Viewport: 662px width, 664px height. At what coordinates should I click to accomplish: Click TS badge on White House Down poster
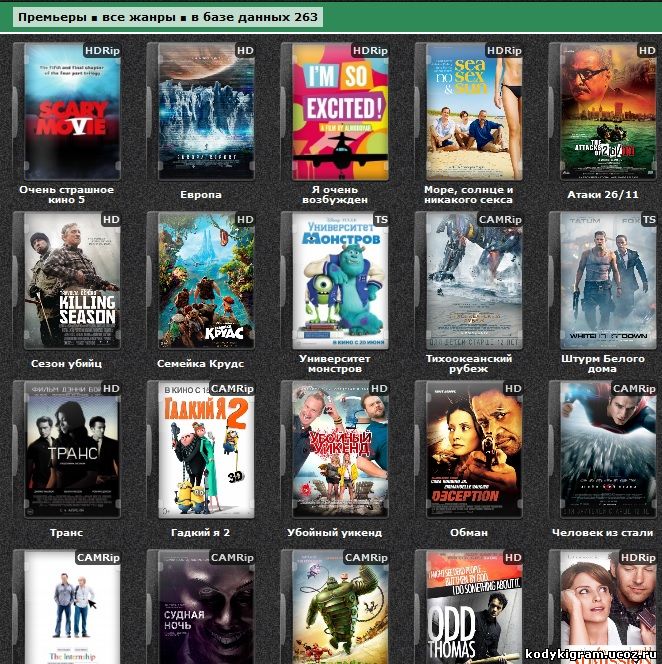coord(649,219)
